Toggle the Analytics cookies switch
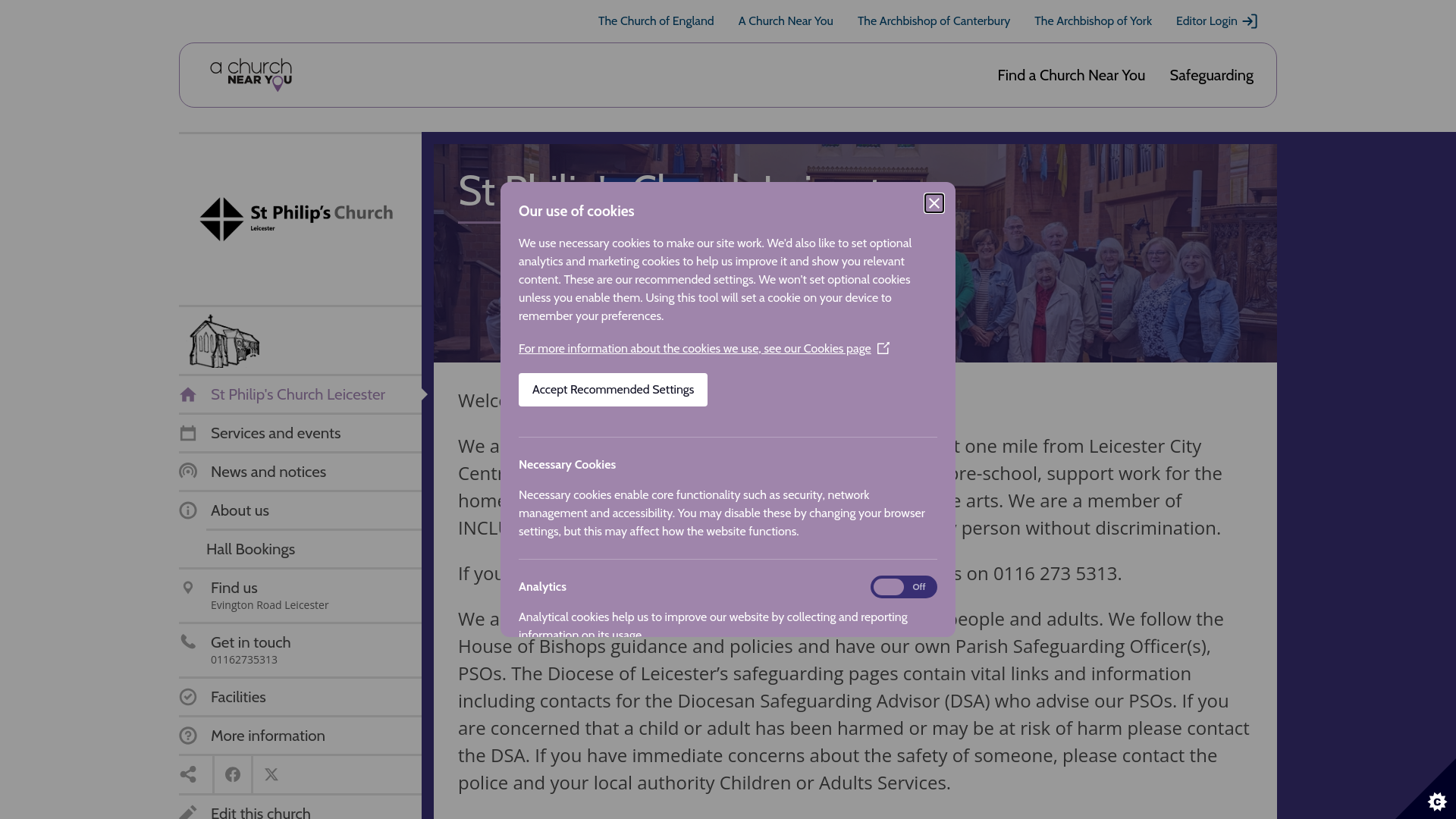Image resolution: width=1456 pixels, height=819 pixels. pos(903,587)
